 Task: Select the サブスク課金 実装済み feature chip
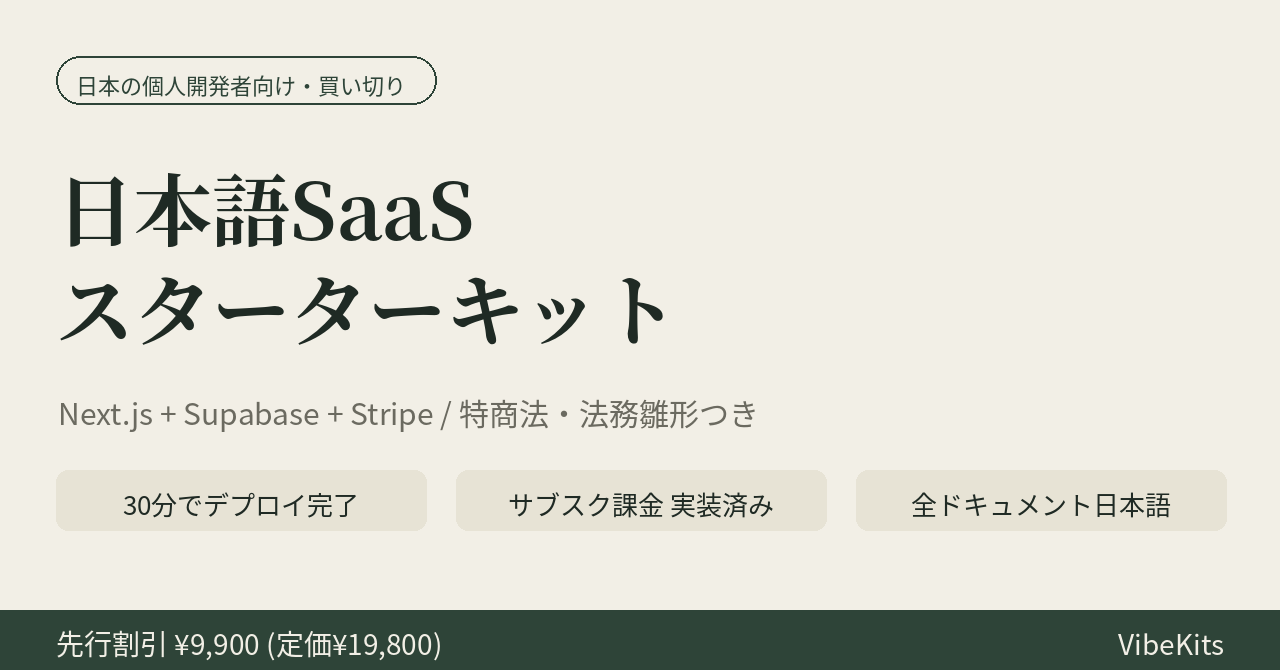coord(641,501)
